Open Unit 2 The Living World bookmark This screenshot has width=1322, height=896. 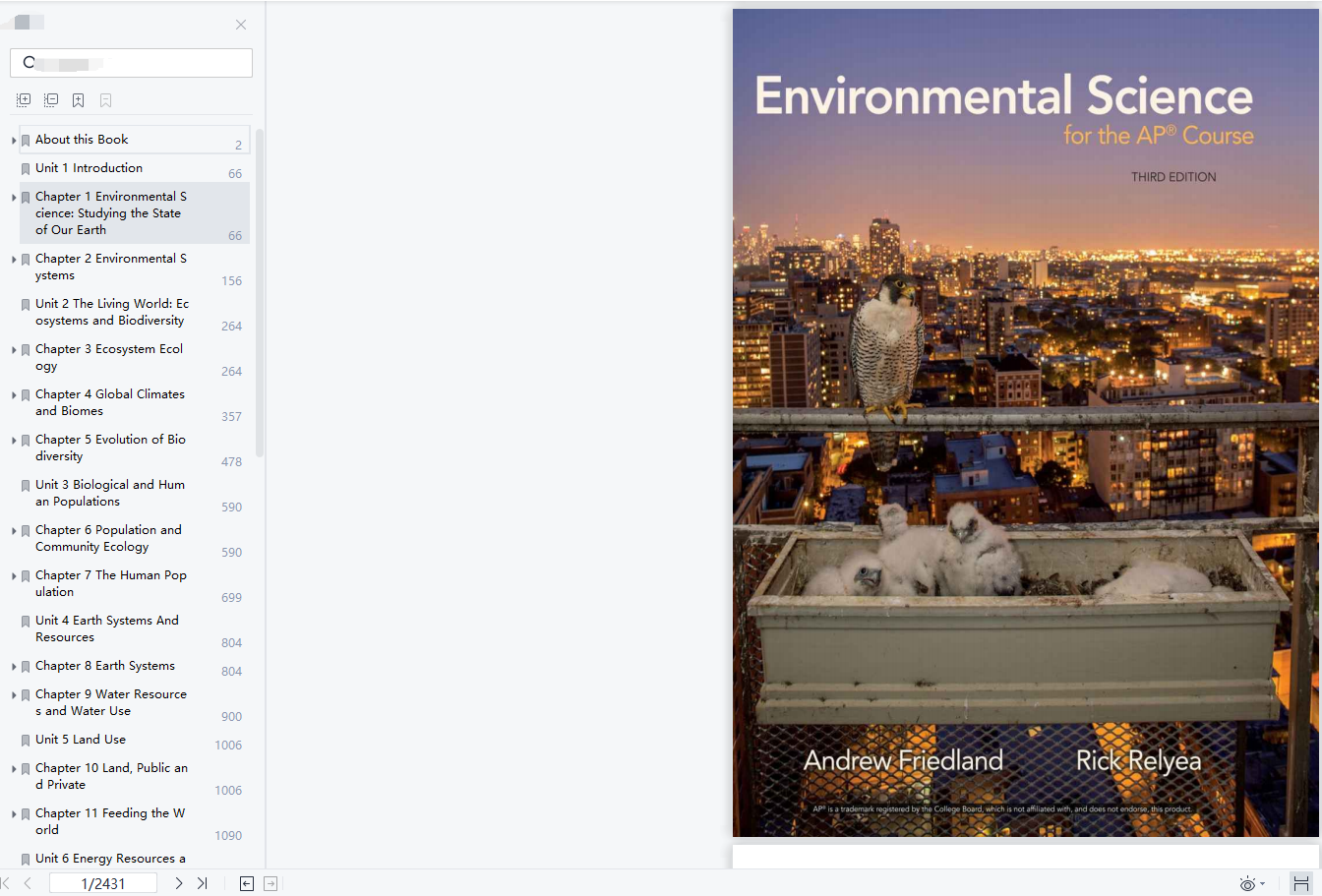[112, 312]
